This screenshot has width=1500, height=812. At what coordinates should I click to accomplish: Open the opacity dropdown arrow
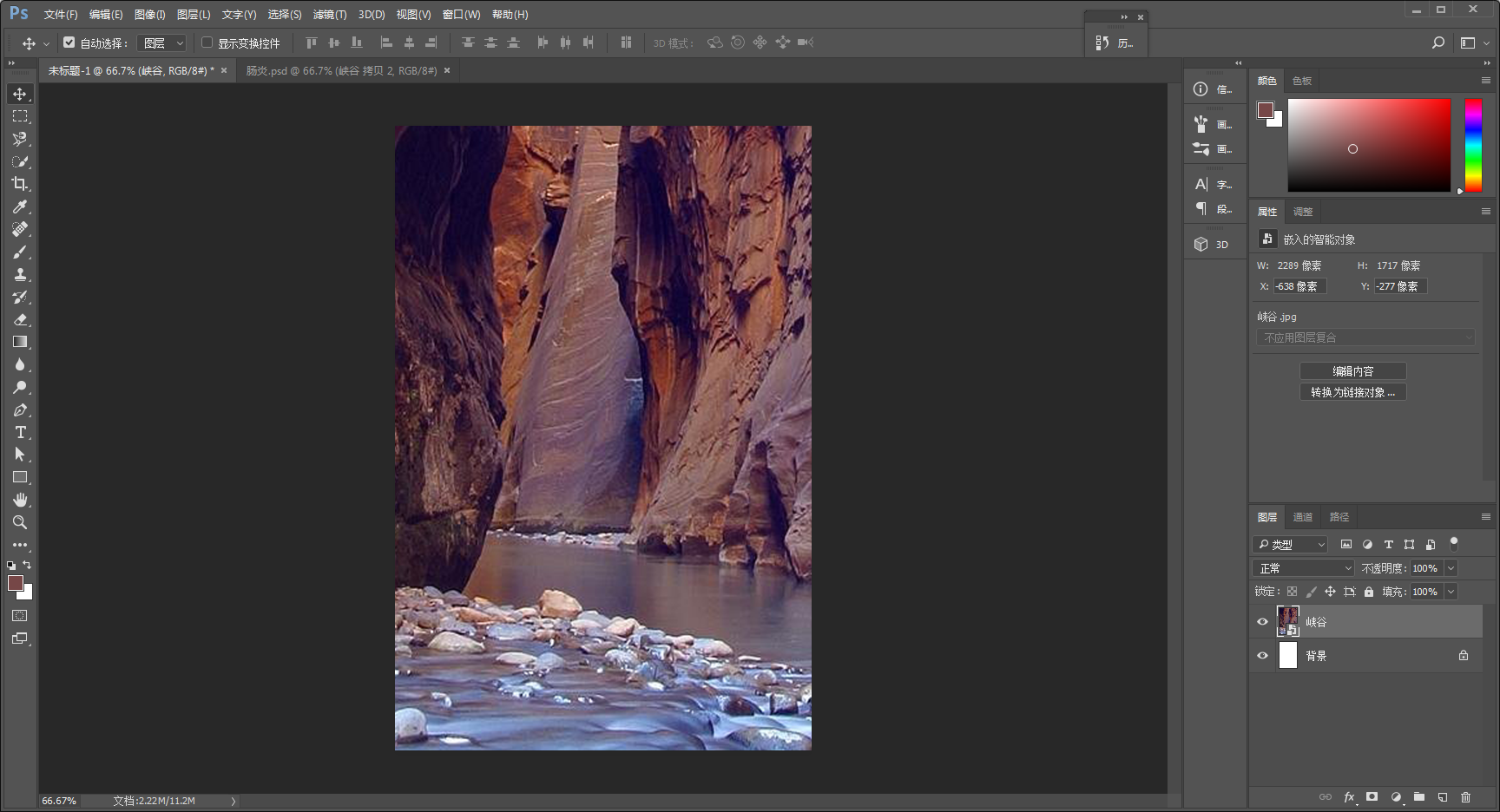tap(1451, 568)
